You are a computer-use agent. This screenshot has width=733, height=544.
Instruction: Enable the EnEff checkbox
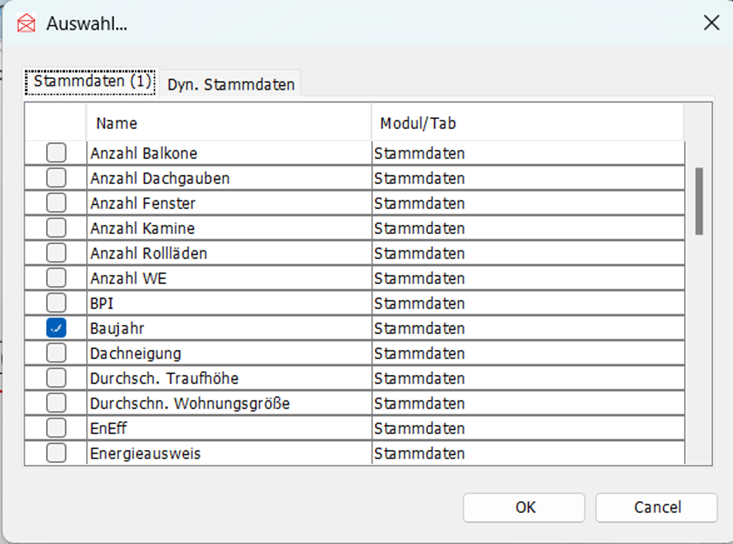coord(57,428)
